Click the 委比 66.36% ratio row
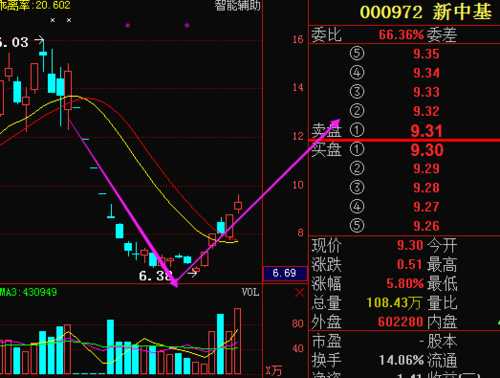Screen dimensions: 500x378 pyautogui.click(x=384, y=34)
